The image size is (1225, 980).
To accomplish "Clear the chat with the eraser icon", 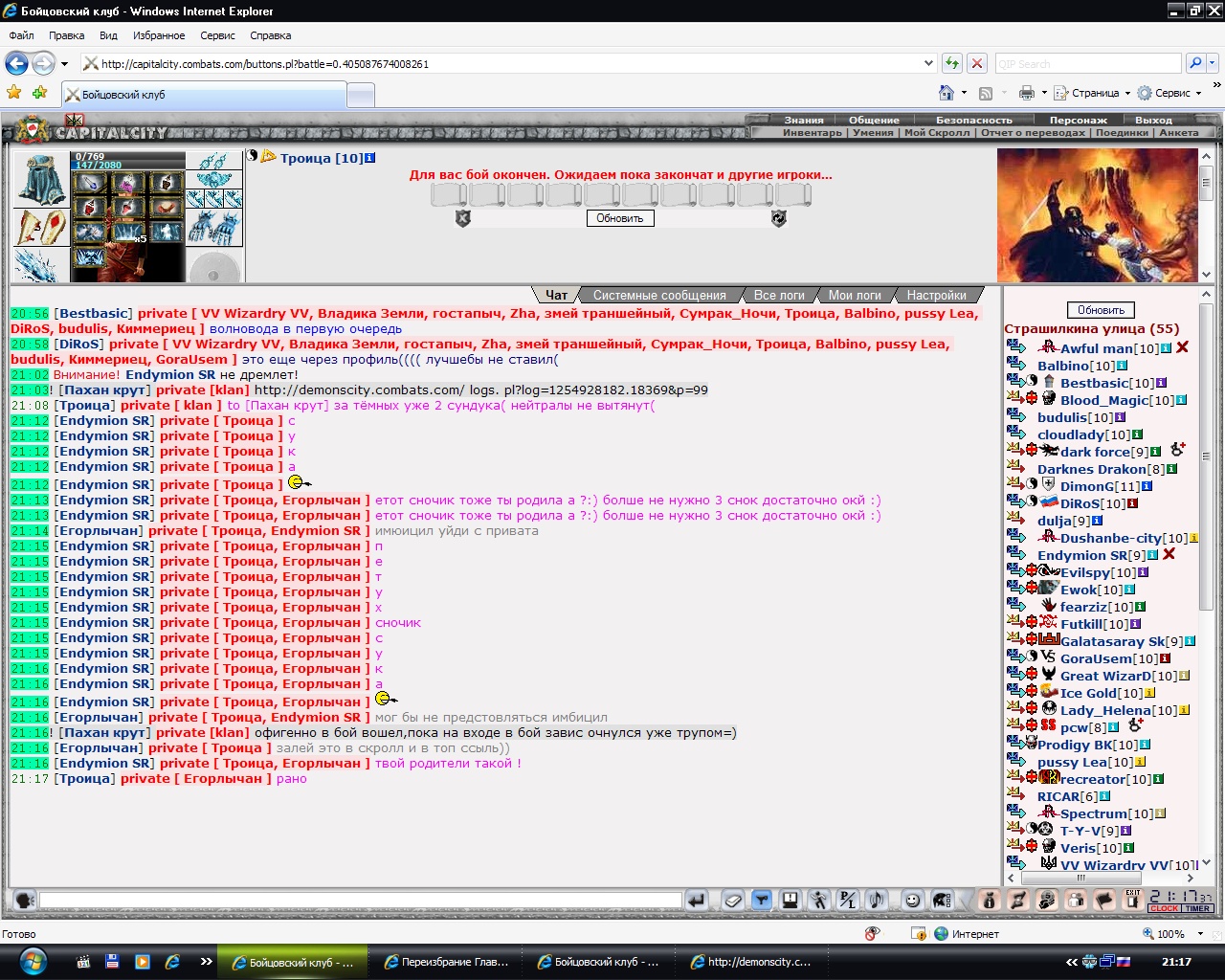I will (732, 900).
